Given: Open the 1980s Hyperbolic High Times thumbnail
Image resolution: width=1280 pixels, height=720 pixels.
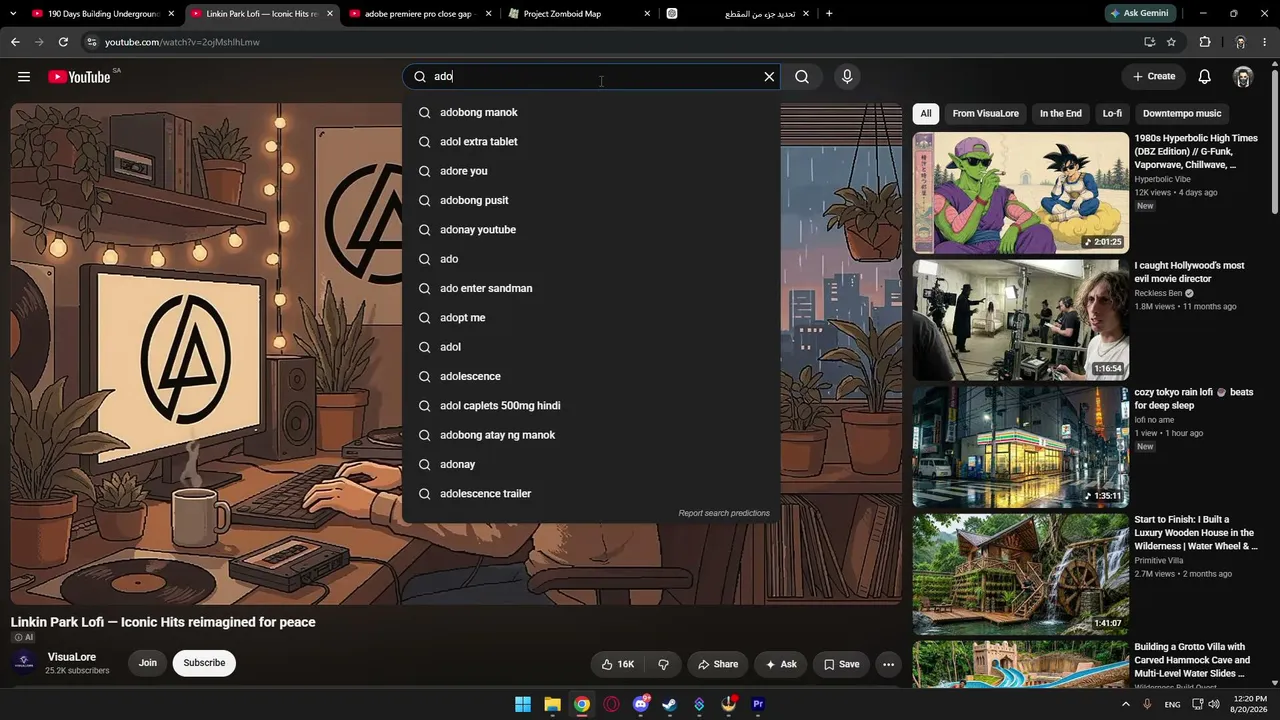Looking at the screenshot, I should pos(1021,193).
